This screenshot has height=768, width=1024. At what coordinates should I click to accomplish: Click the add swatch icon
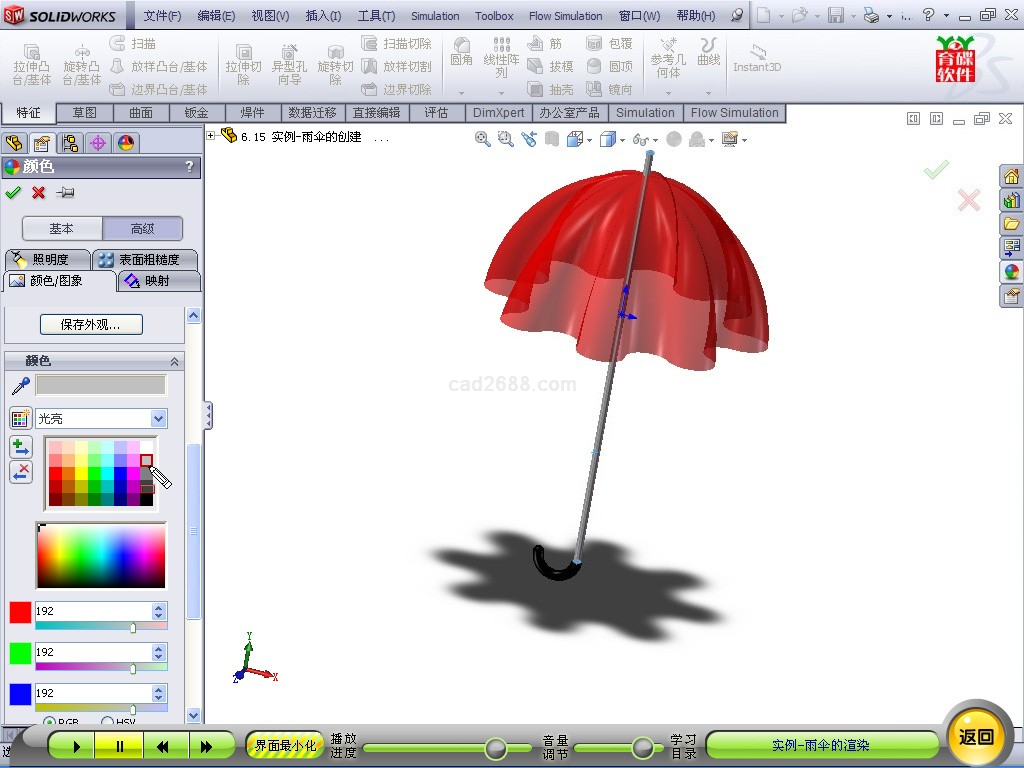point(20,447)
